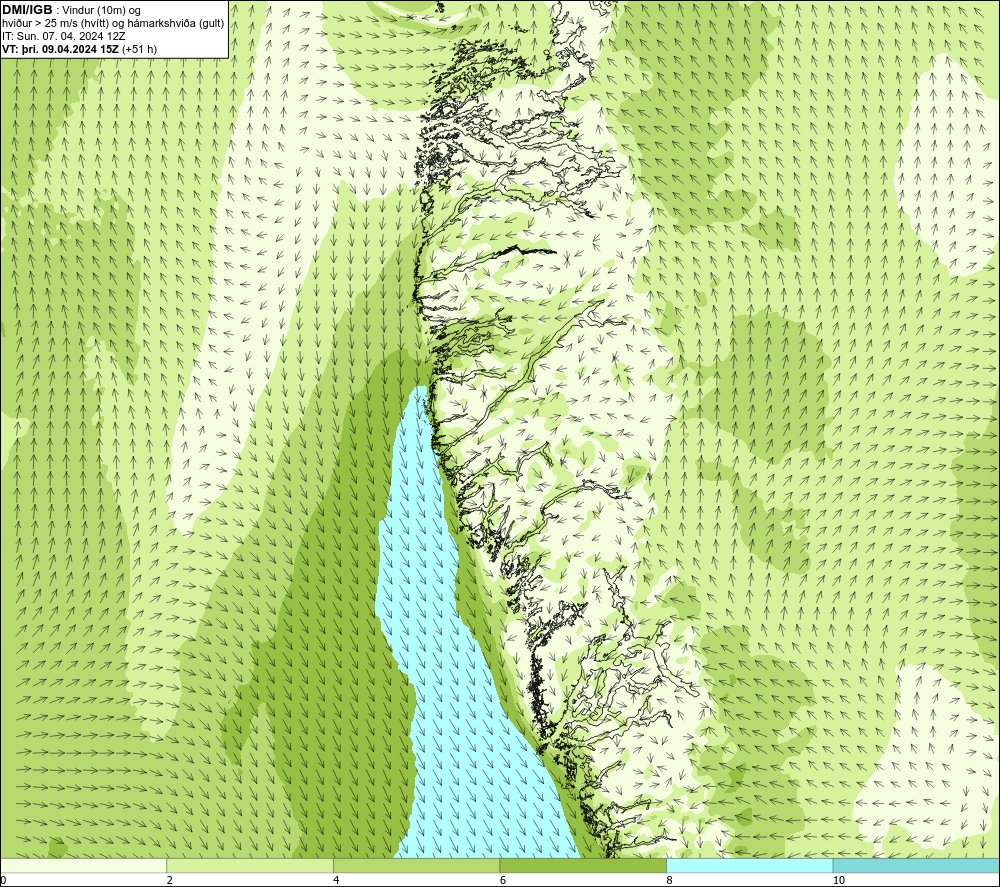Viewport: 1000px width, 887px height.
Task: Click the valid time 'VT: þri. 09.04.2024 15Z'
Action: (61, 49)
